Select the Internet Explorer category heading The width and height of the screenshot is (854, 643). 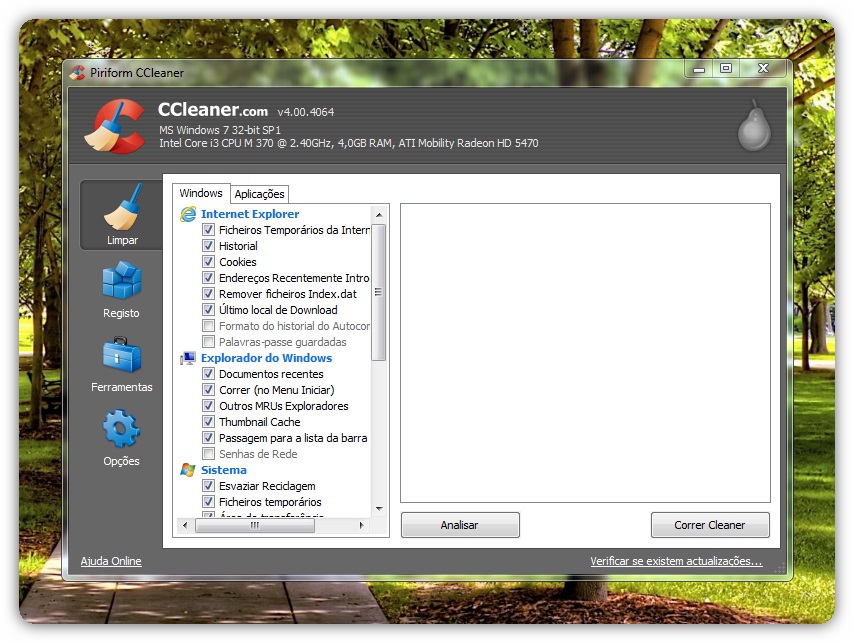[x=250, y=214]
